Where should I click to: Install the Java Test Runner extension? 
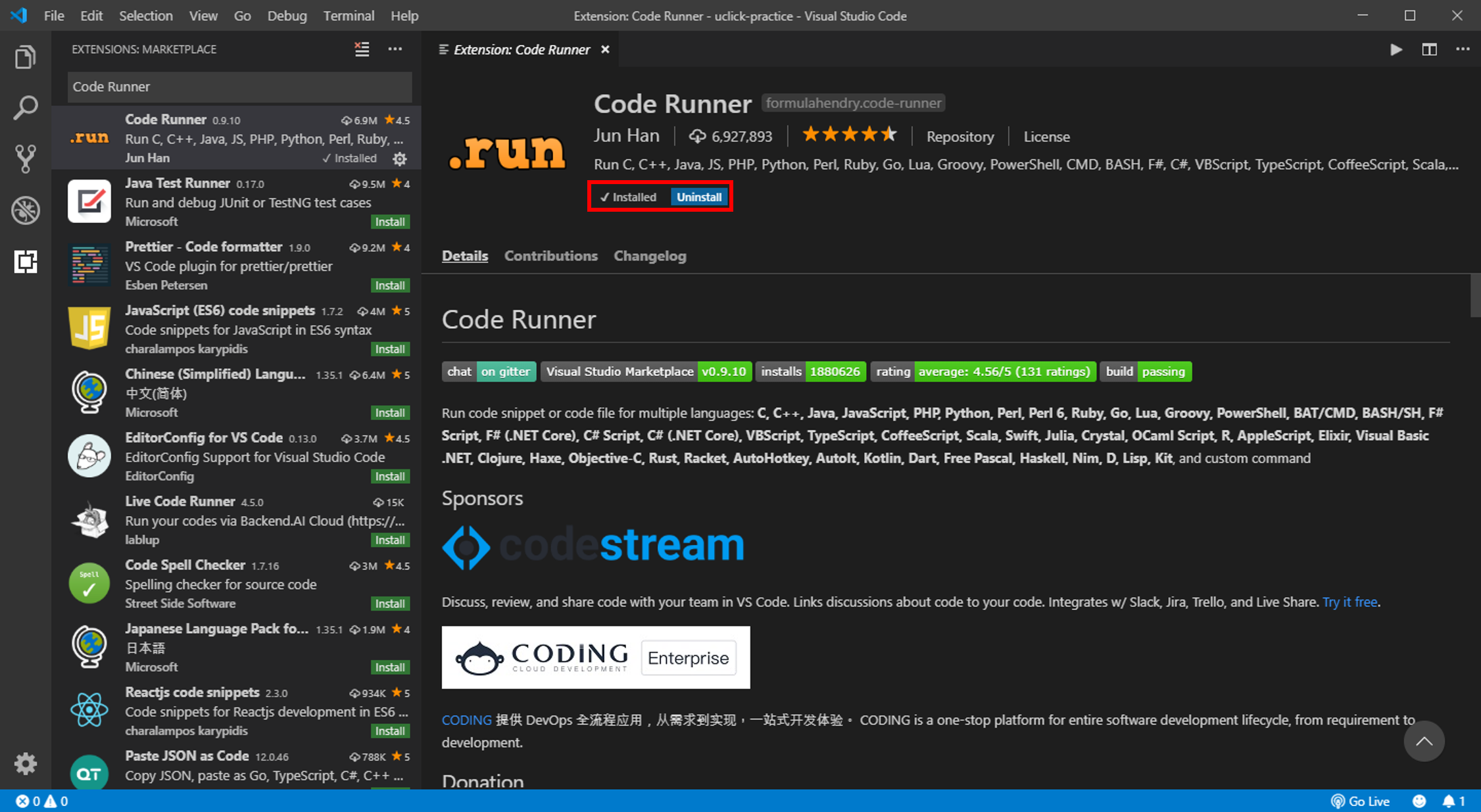click(389, 222)
